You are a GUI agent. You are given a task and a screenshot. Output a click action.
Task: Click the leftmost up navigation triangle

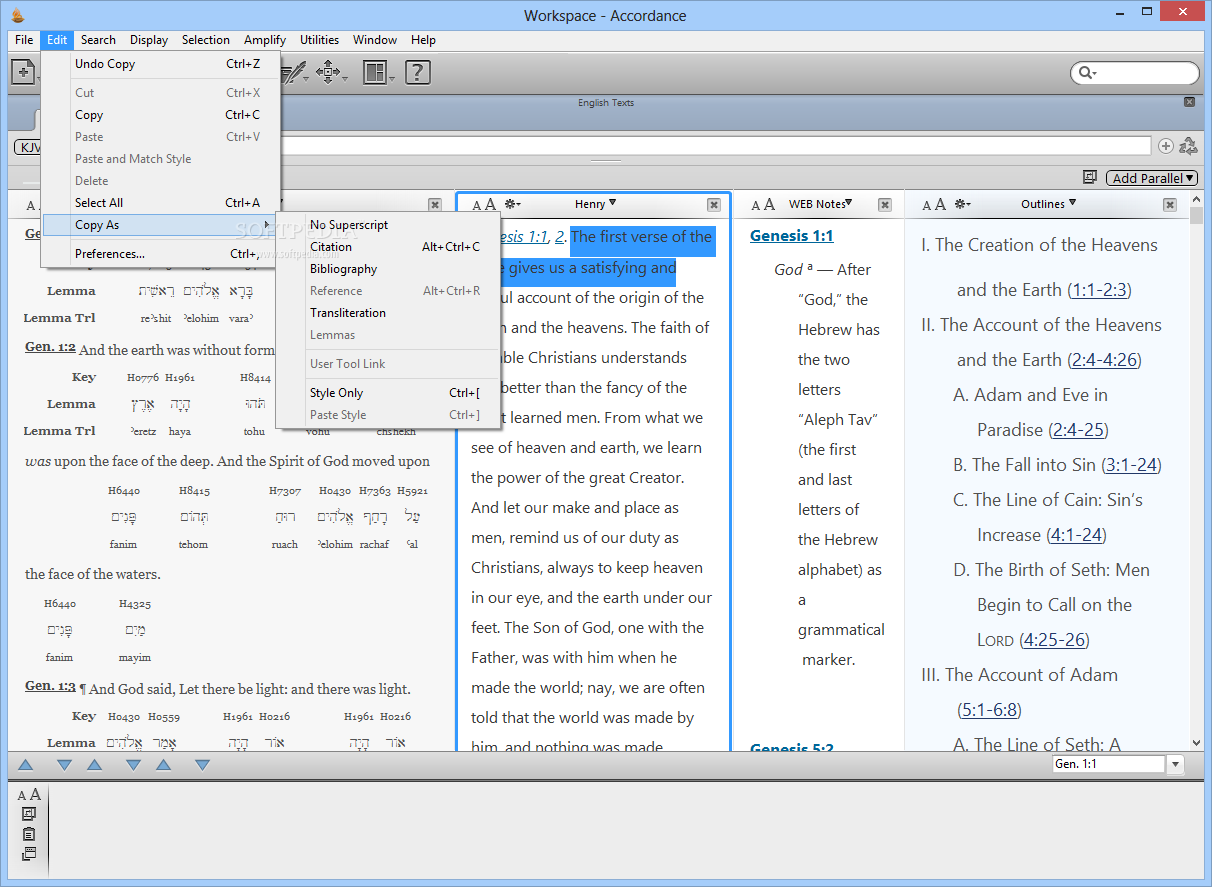(26, 765)
